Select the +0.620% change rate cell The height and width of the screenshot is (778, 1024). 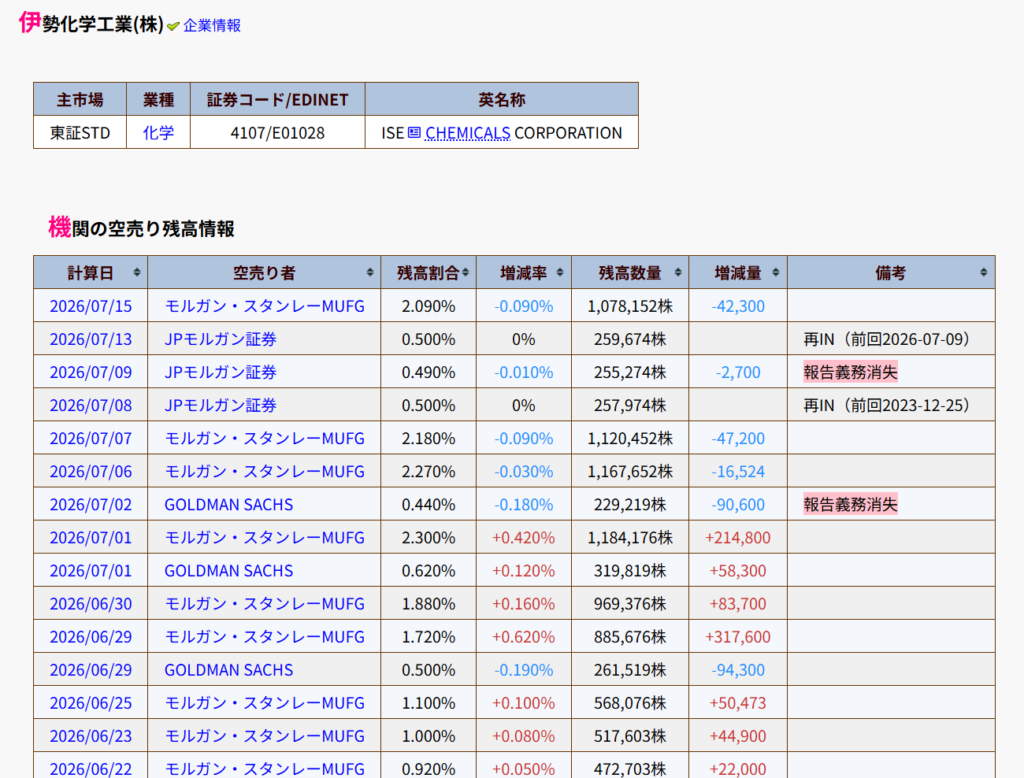click(x=524, y=637)
